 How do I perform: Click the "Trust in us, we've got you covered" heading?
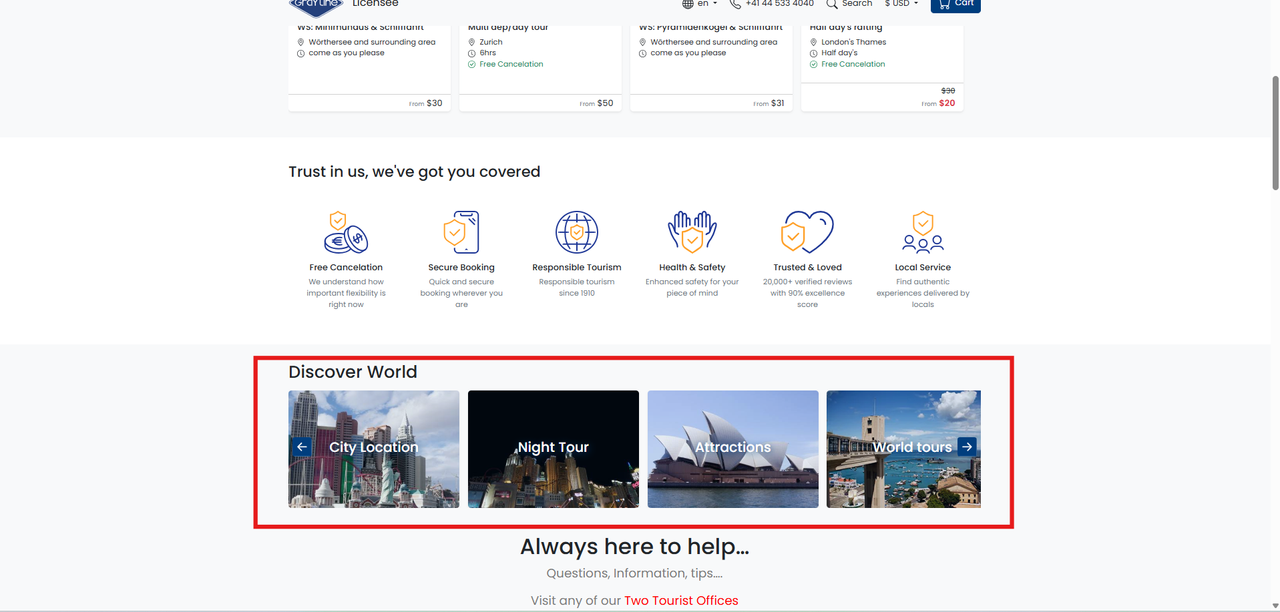pos(415,172)
